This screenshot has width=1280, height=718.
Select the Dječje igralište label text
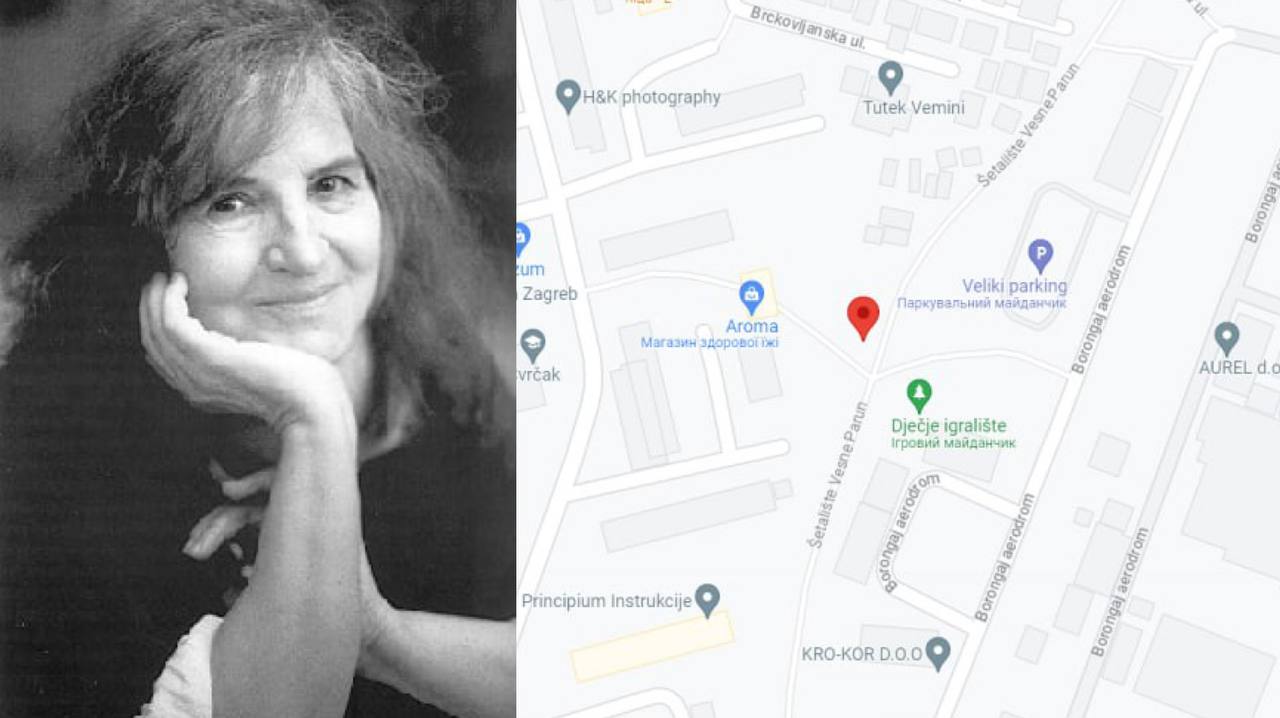pyautogui.click(x=949, y=426)
